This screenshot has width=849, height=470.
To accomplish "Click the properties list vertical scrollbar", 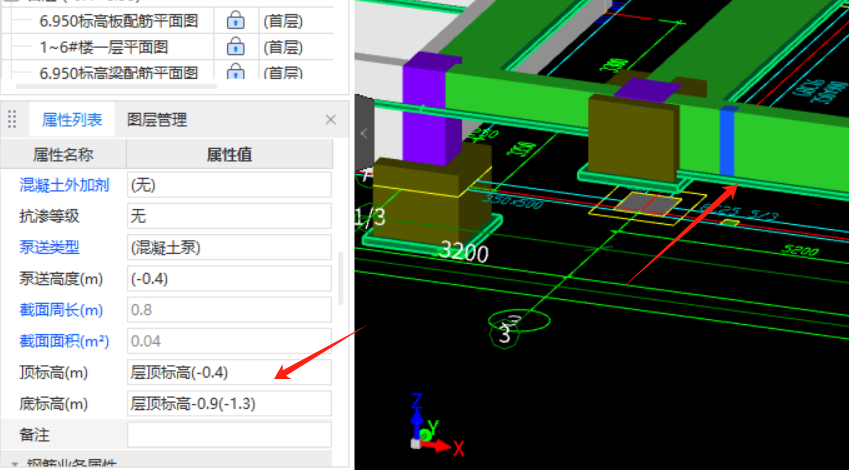I will click(x=341, y=278).
